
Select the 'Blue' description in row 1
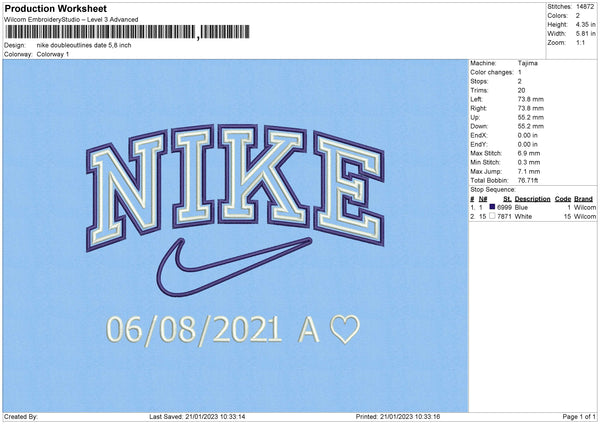(x=521, y=207)
